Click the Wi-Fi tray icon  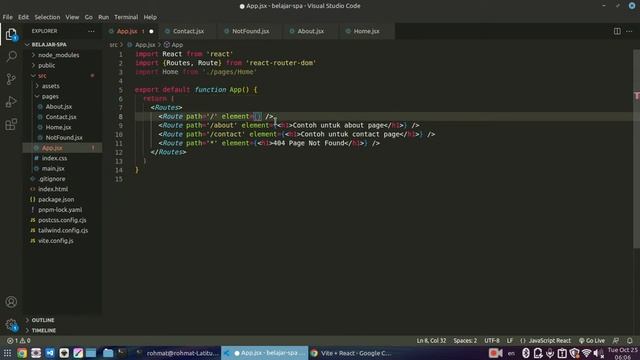click(x=587, y=353)
